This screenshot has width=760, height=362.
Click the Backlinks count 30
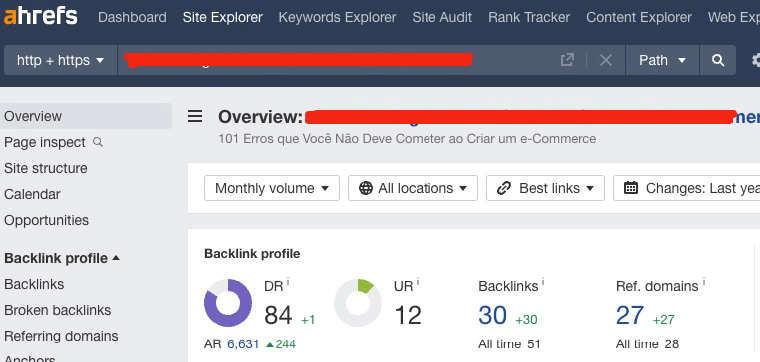492,316
